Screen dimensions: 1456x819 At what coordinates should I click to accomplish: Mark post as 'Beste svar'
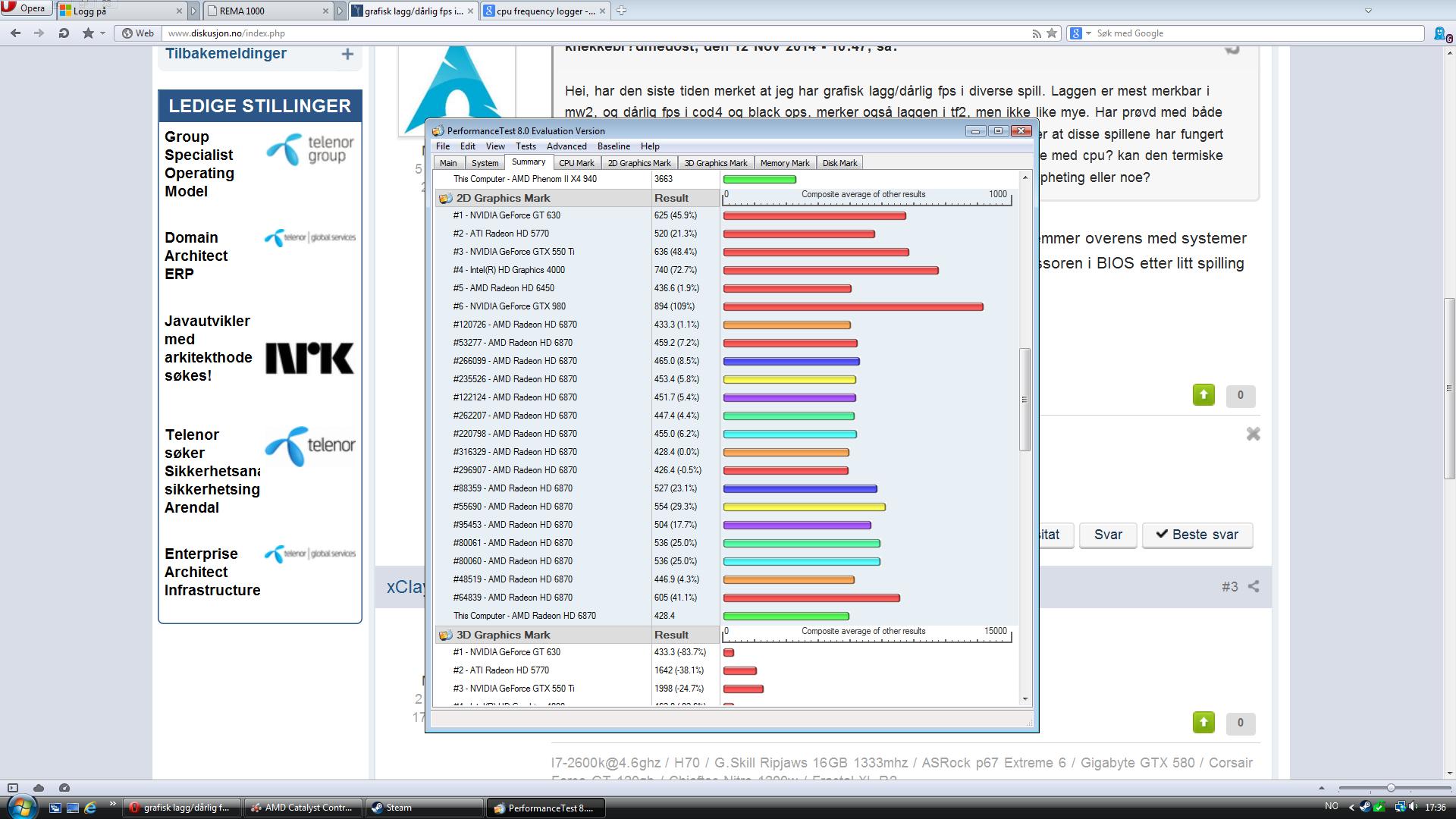(x=1197, y=535)
